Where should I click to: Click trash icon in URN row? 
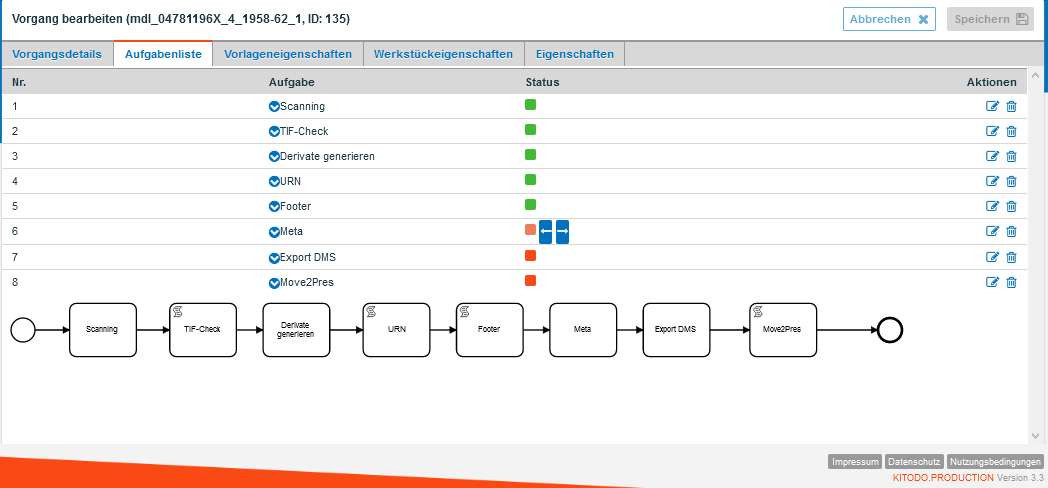click(x=1011, y=181)
